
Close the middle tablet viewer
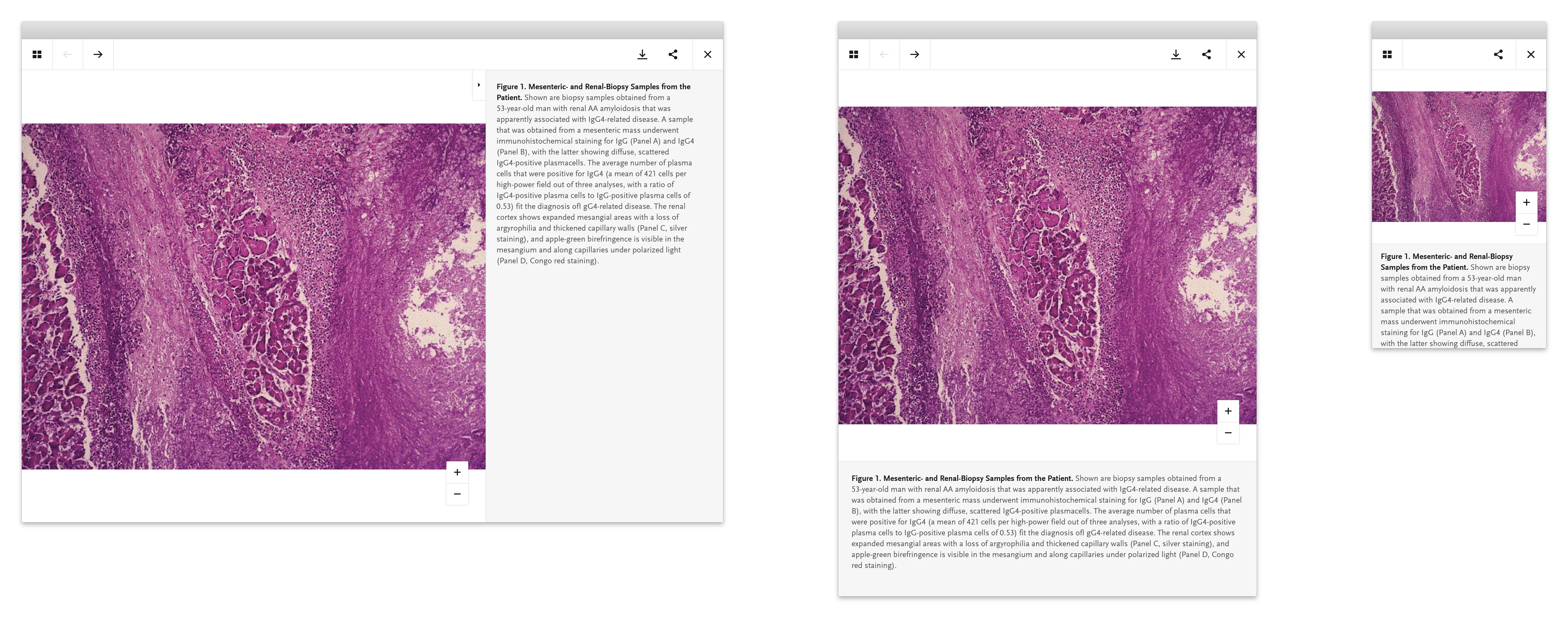coord(1242,55)
